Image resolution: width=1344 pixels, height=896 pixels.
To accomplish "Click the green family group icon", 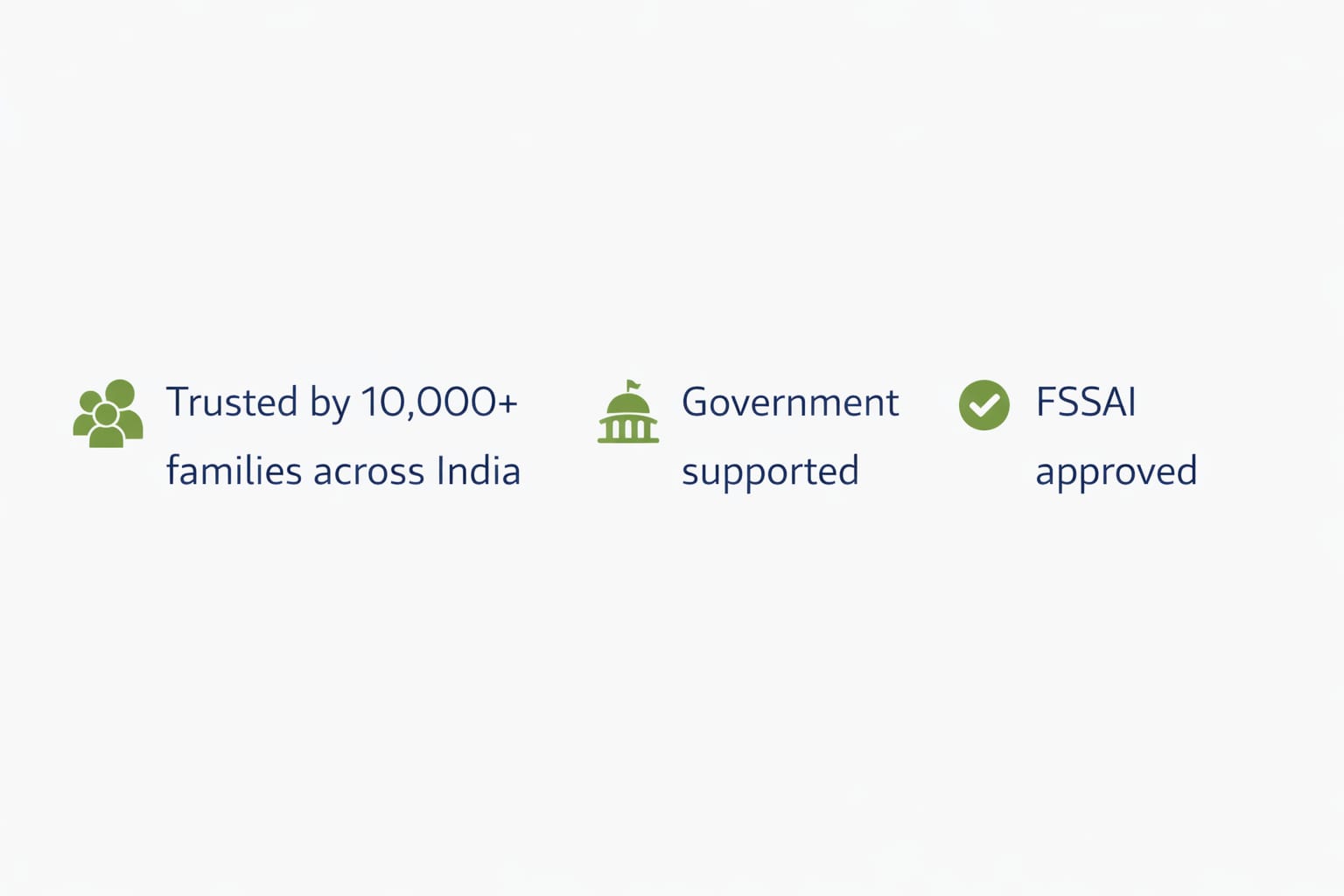I will pyautogui.click(x=108, y=413).
